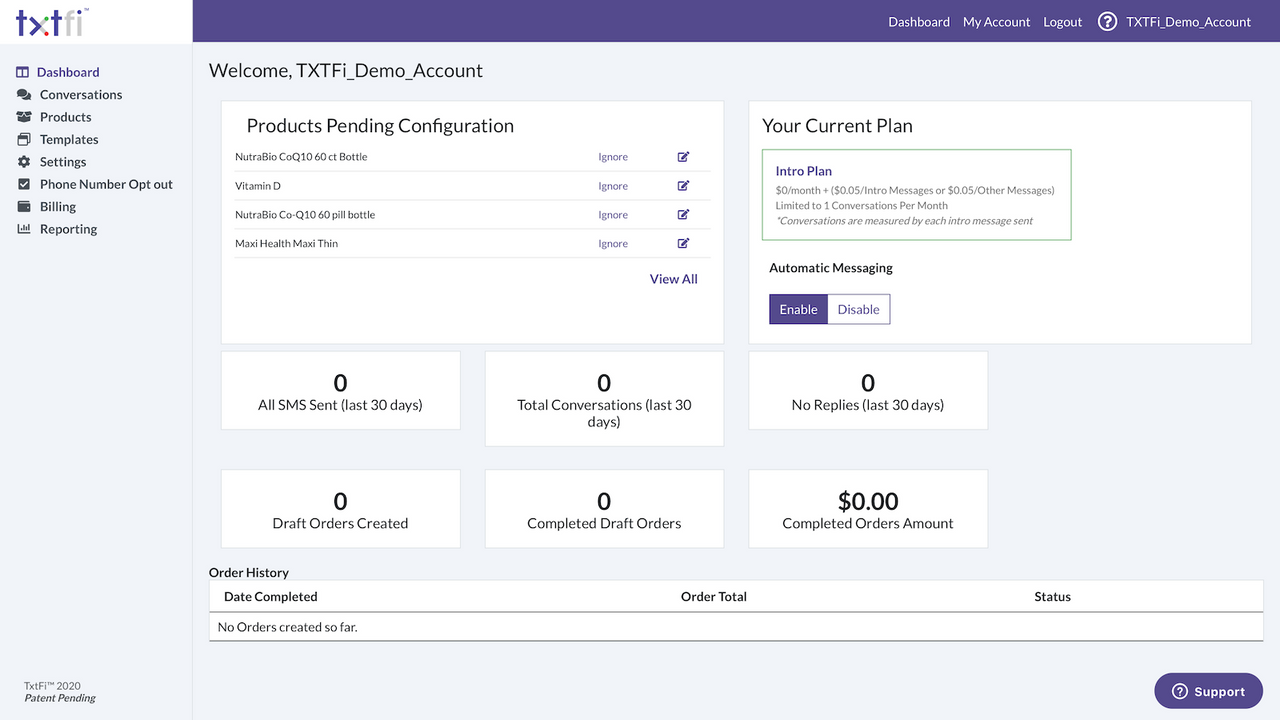Click the Billing card icon
1280x720 pixels.
[x=22, y=206]
